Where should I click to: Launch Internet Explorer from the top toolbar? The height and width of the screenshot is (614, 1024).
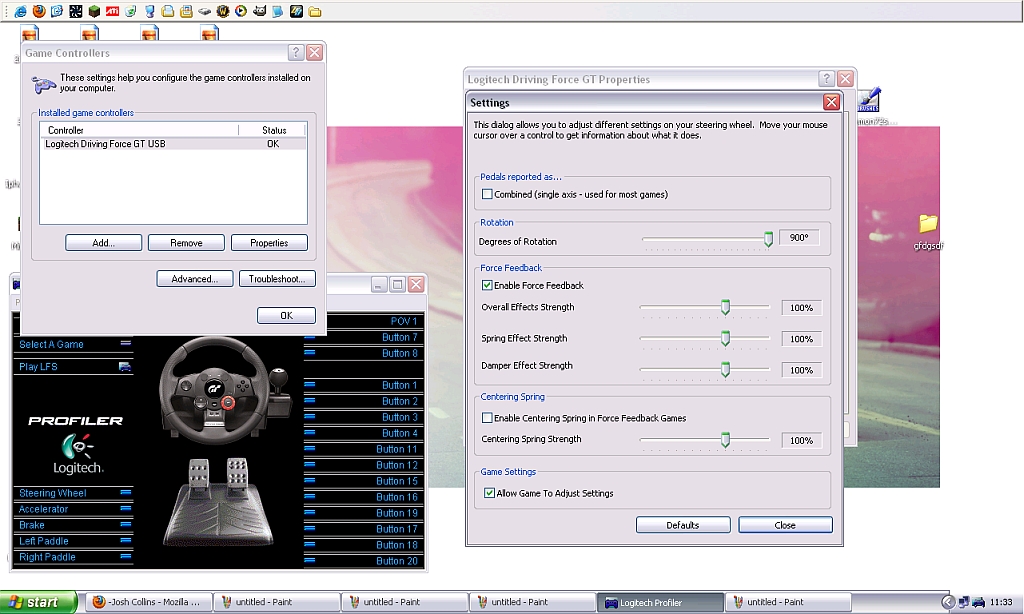point(20,11)
